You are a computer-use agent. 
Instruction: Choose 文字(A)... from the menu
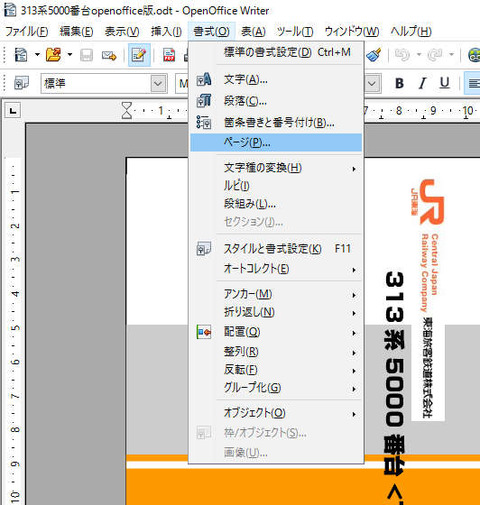pos(276,80)
